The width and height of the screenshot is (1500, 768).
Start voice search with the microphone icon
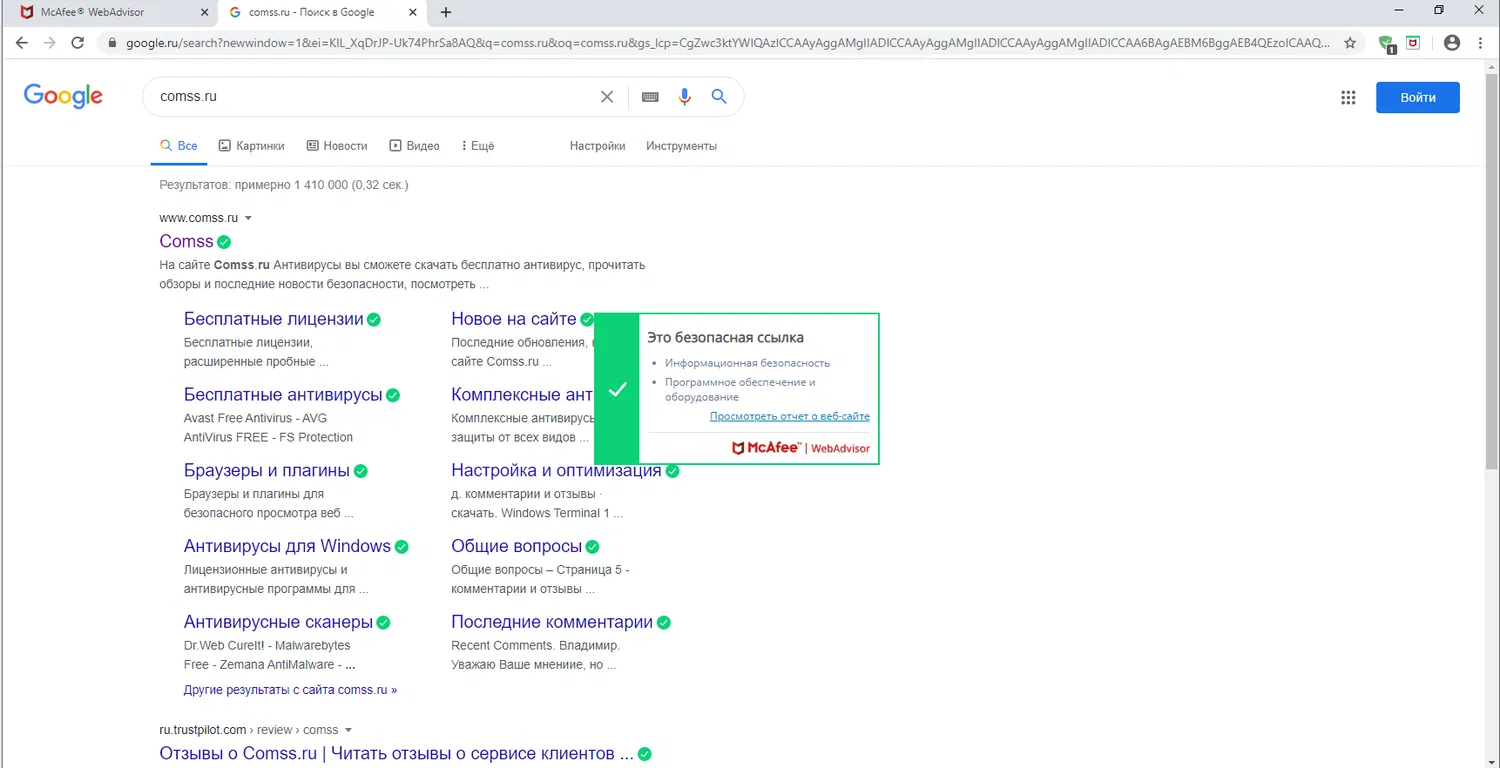tap(685, 97)
